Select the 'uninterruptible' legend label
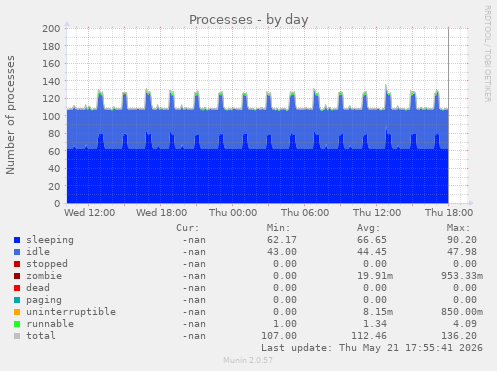 [x=71, y=312]
